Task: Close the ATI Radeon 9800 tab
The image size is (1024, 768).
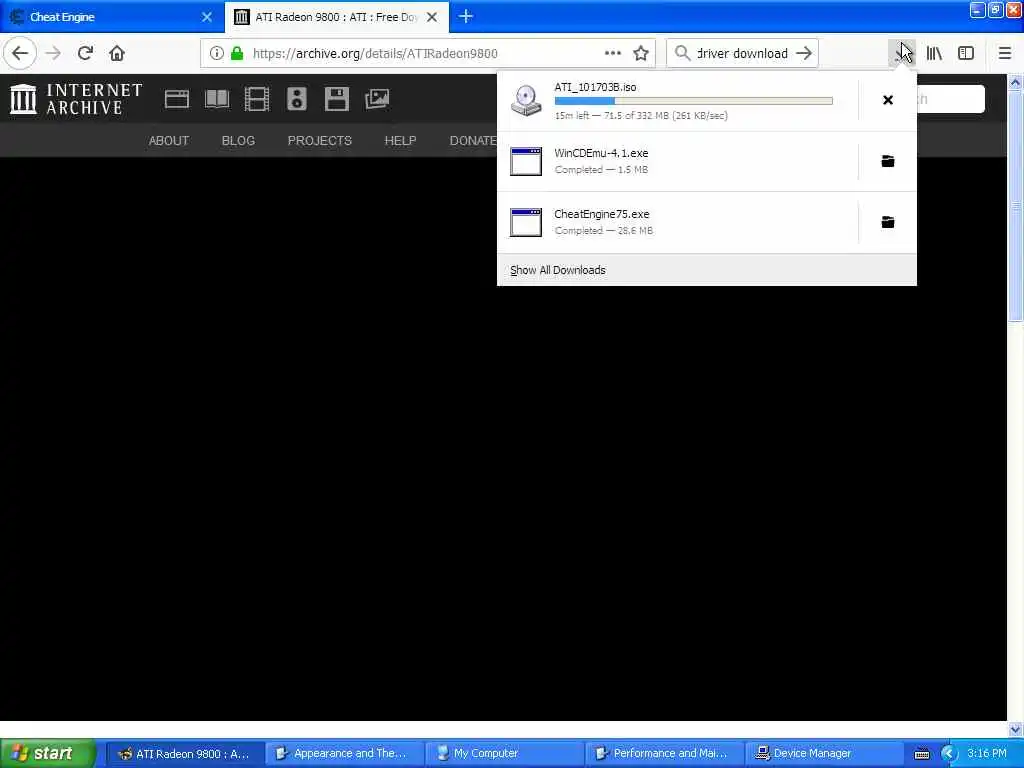Action: coord(432,17)
